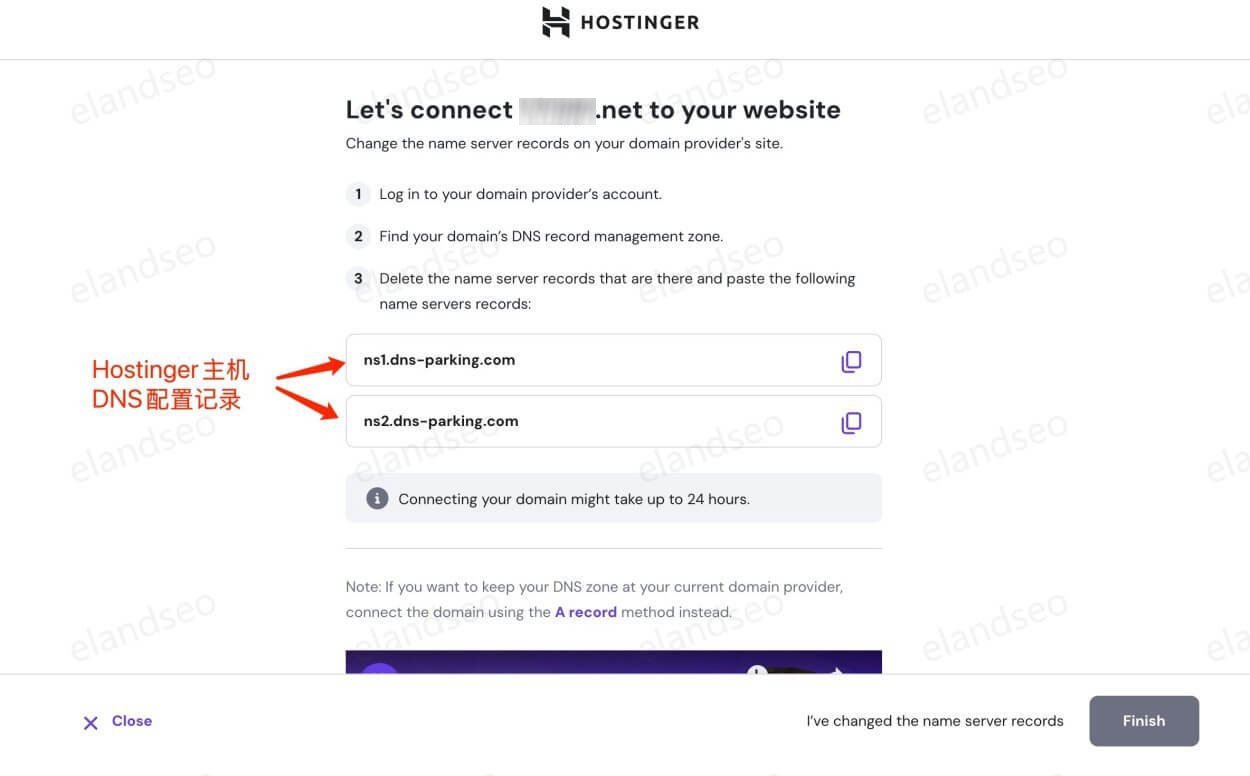The width and height of the screenshot is (1250, 776).
Task: Click the X icon beside Close
Action: [90, 722]
